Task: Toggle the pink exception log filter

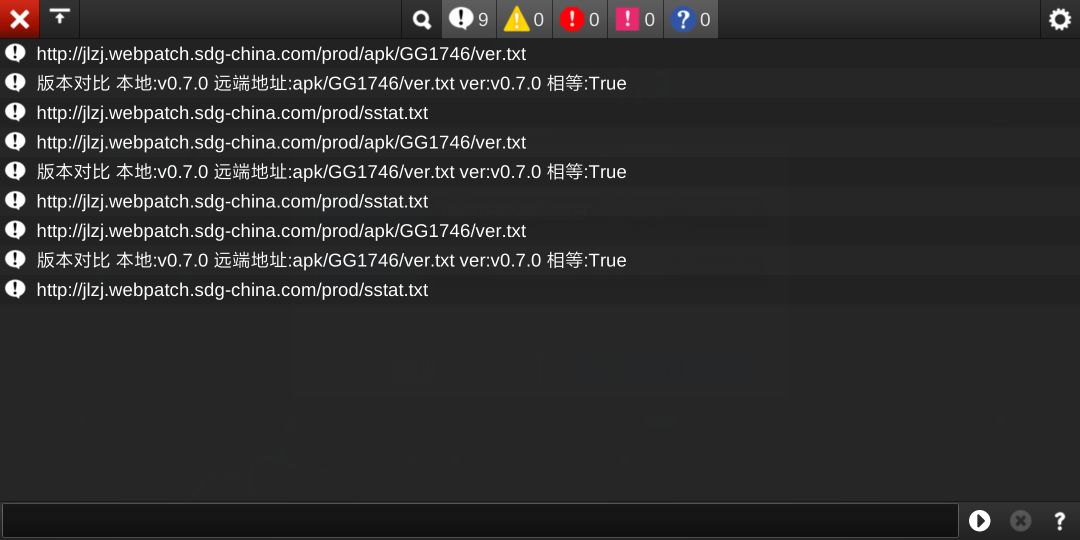Action: pyautogui.click(x=636, y=19)
